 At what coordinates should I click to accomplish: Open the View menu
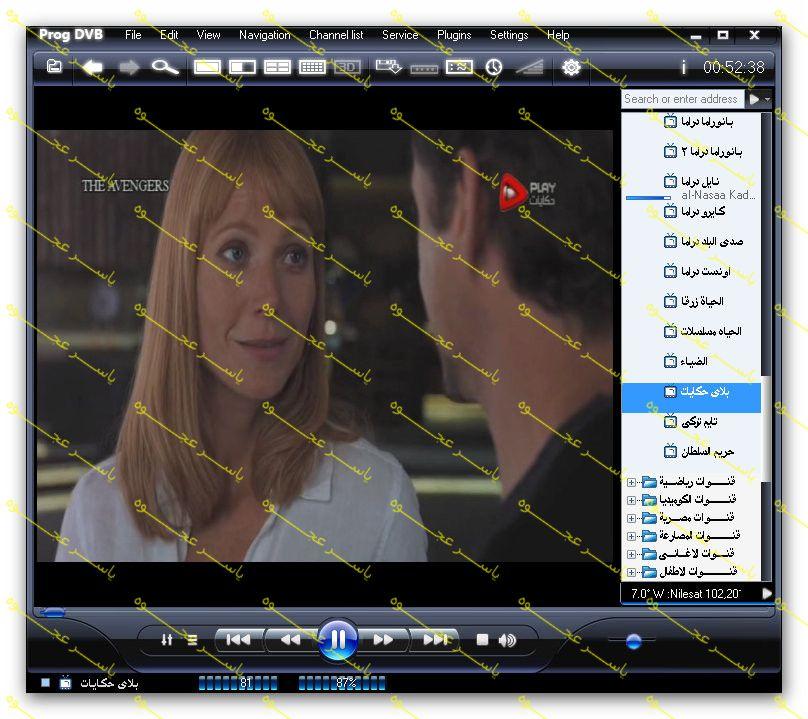pyautogui.click(x=208, y=35)
